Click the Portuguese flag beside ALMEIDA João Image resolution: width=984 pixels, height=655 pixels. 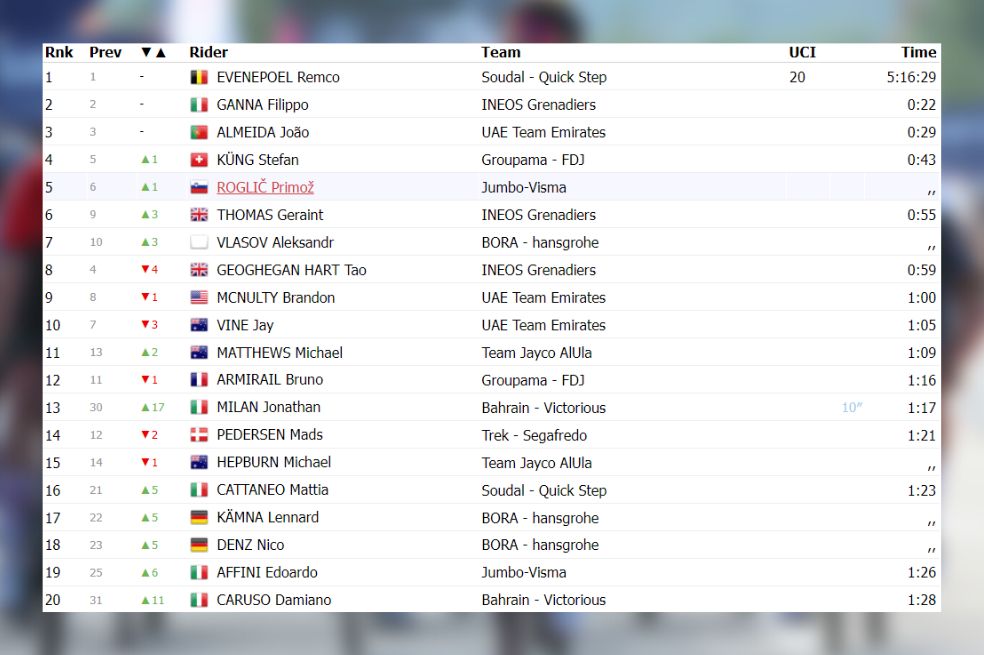199,132
